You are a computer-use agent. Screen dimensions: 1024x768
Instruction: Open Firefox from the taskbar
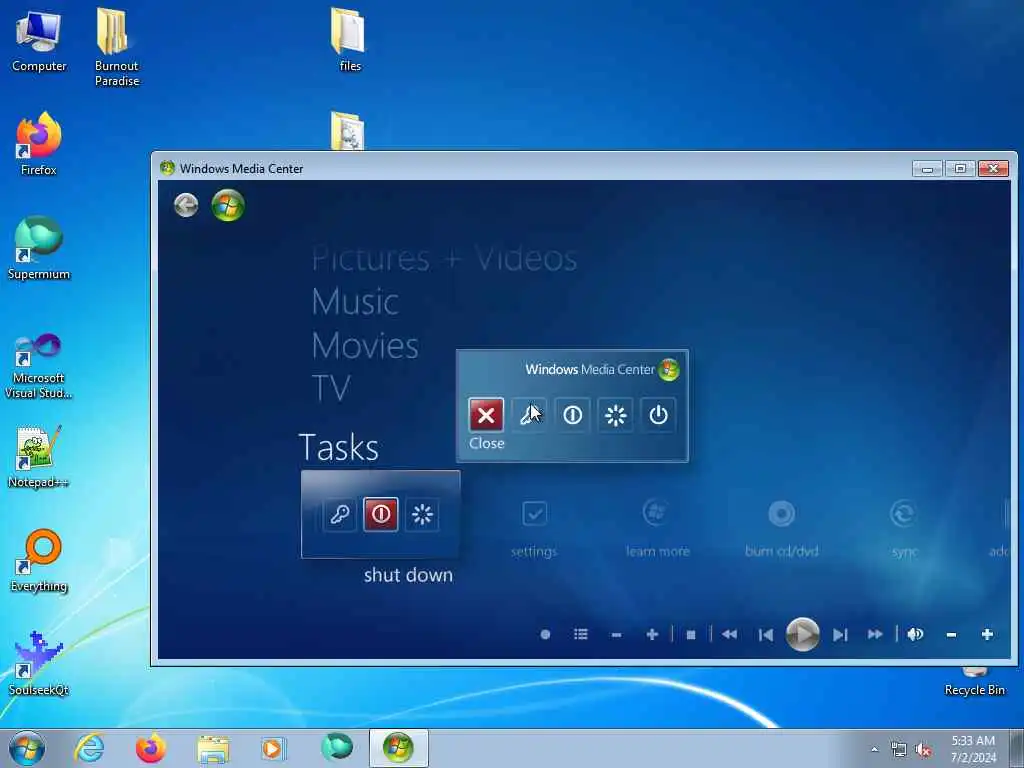point(151,748)
